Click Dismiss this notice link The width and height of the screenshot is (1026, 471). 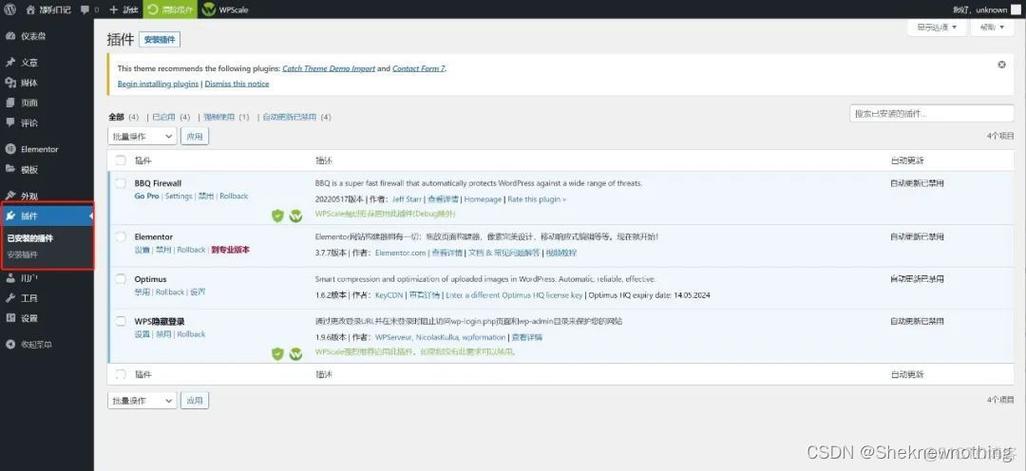[x=237, y=84]
